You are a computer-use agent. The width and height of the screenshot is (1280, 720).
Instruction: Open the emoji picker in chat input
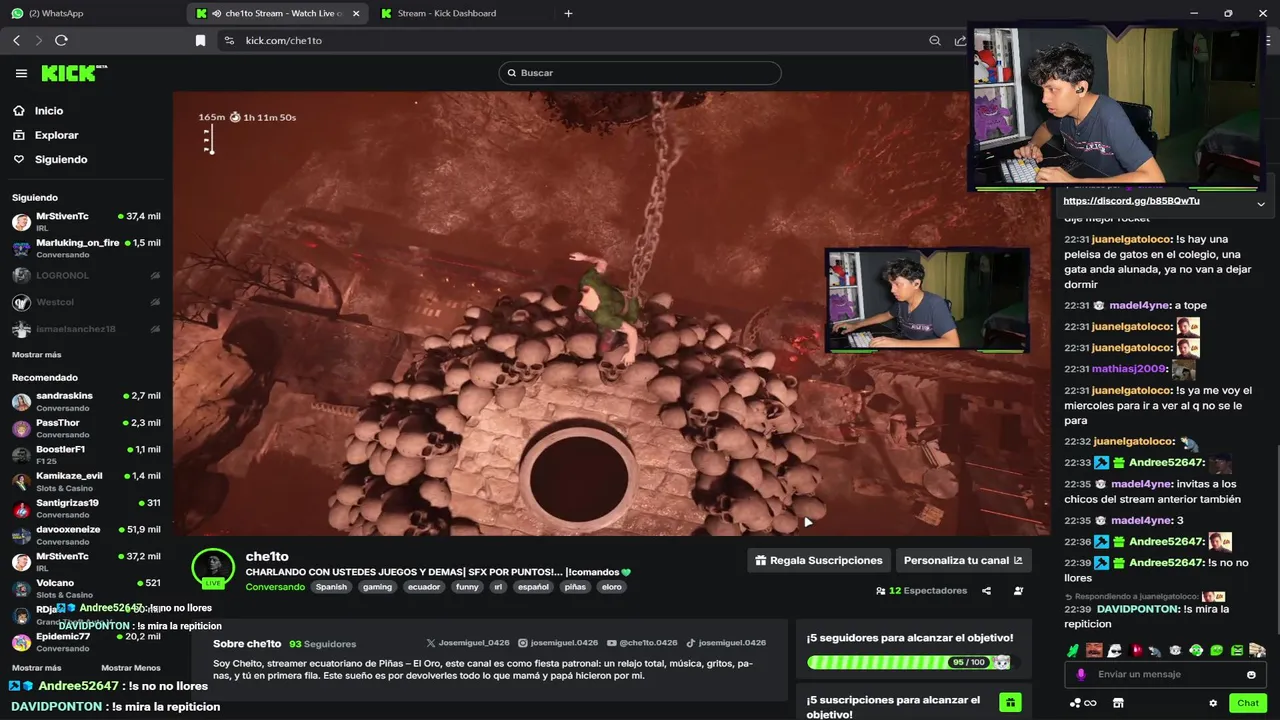1251,674
